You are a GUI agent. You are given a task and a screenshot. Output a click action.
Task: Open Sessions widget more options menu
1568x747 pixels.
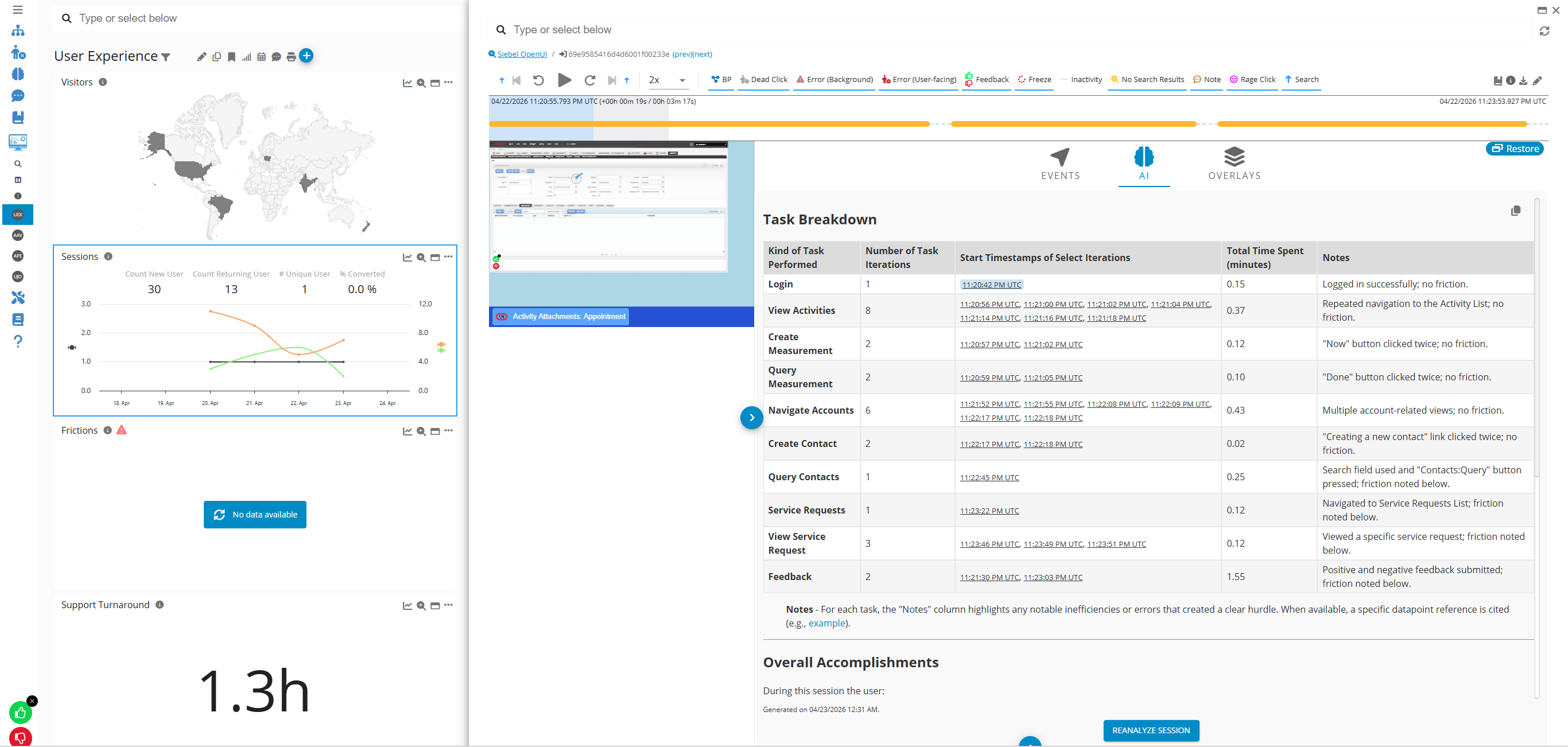pos(449,256)
